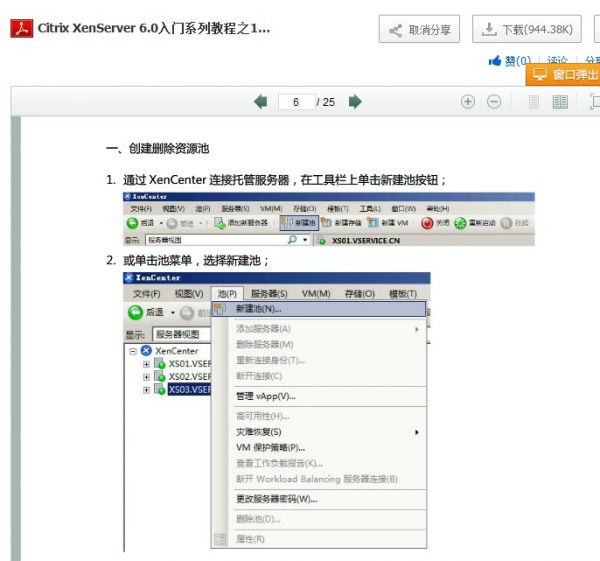Viewport: 600px width, 561px height.
Task: Click the open 池(P) menu in lower screenshot
Action: [227, 294]
